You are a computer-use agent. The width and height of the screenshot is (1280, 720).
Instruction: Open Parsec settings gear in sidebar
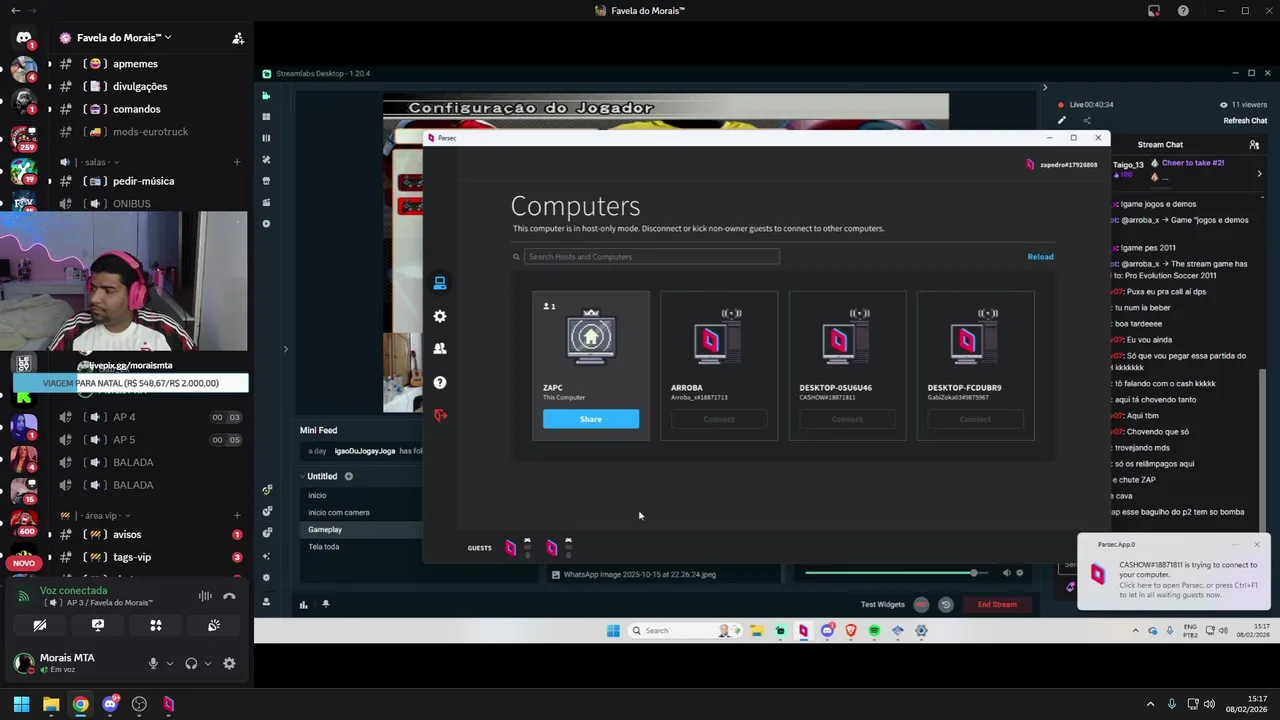click(440, 316)
